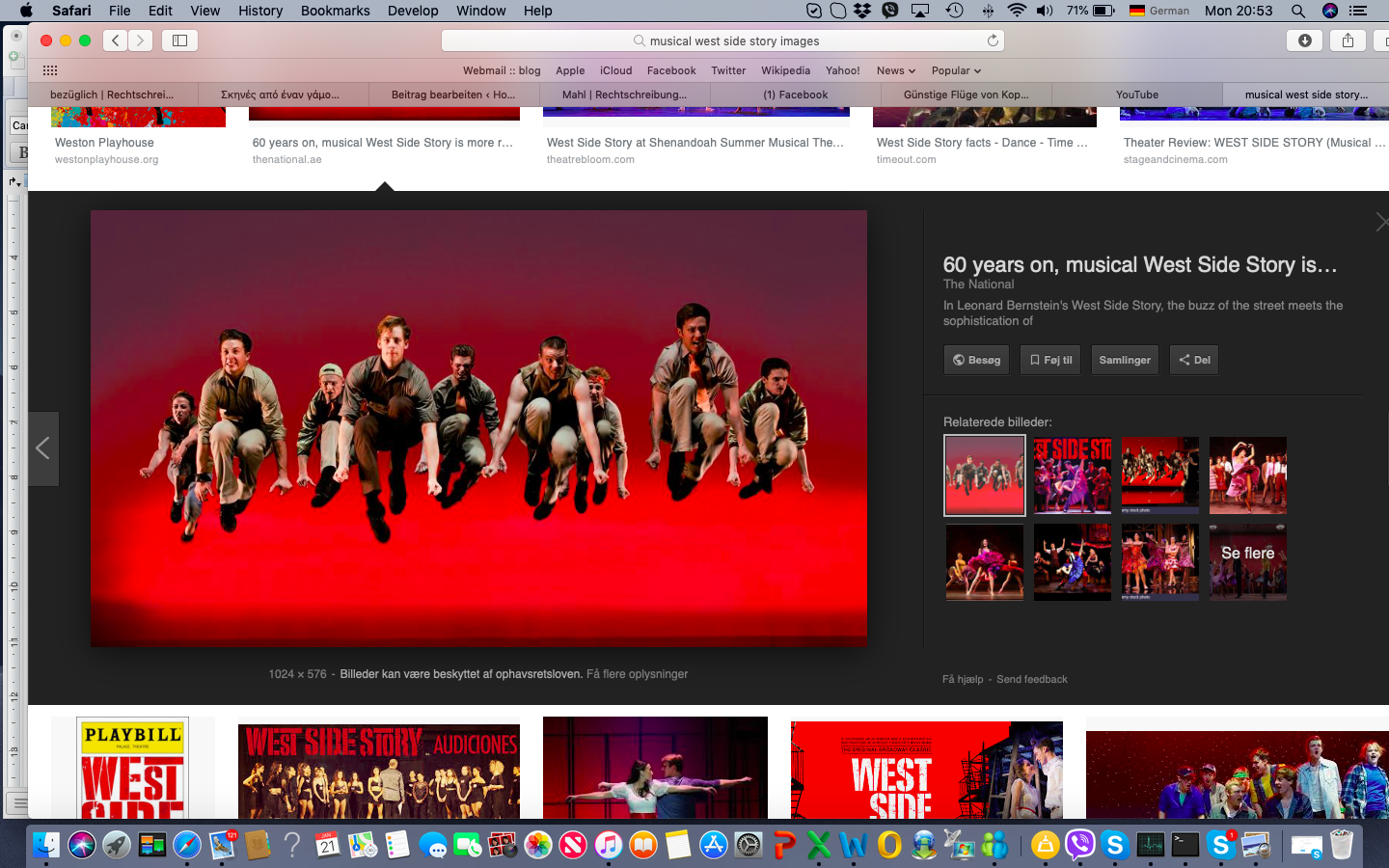Viewport: 1389px width, 868px height.
Task: Open the Share menu in Safari toolbar
Action: pyautogui.click(x=1348, y=41)
